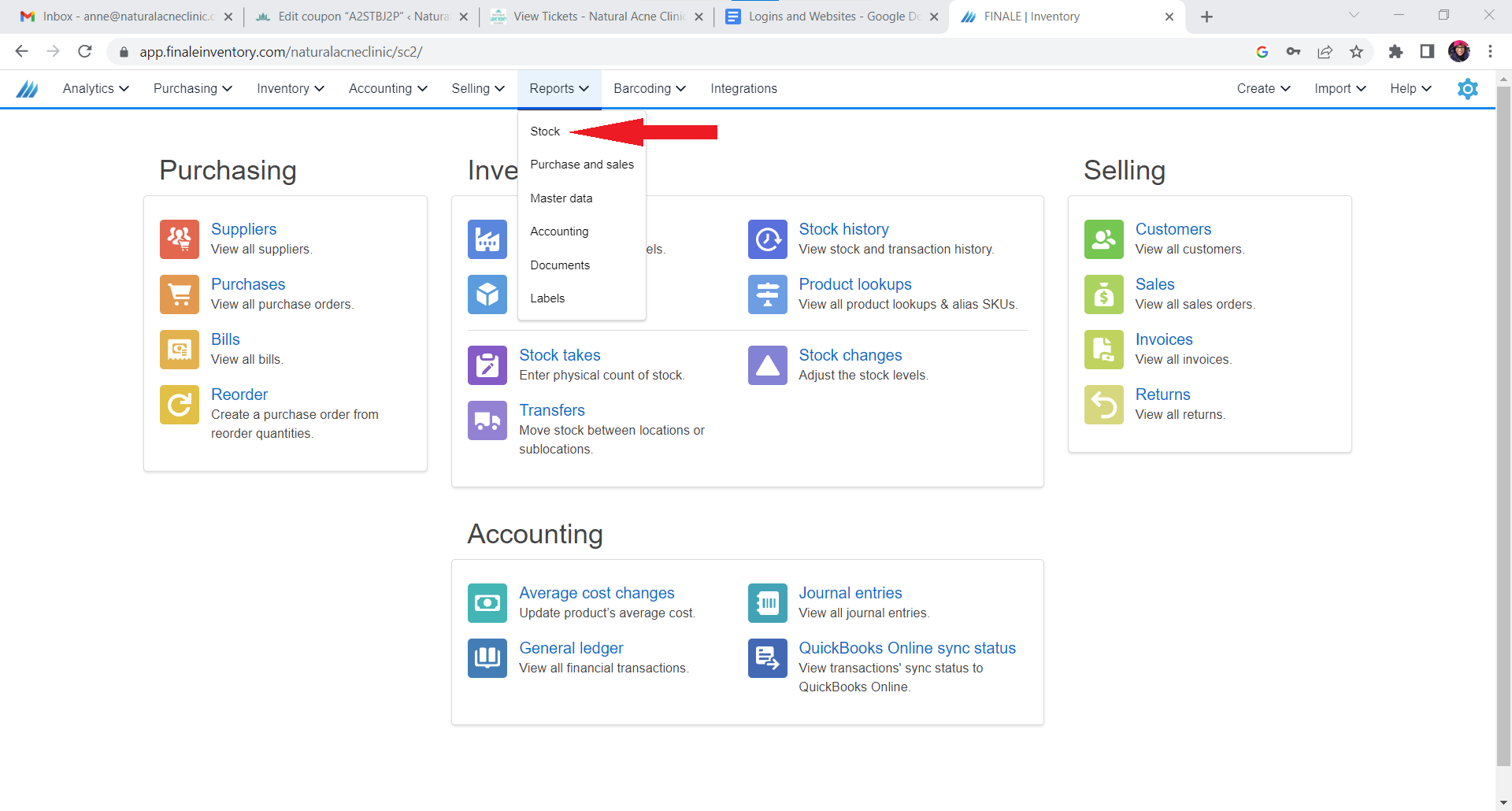Open the Help dropdown
The width and height of the screenshot is (1512, 811).
[x=1410, y=89]
